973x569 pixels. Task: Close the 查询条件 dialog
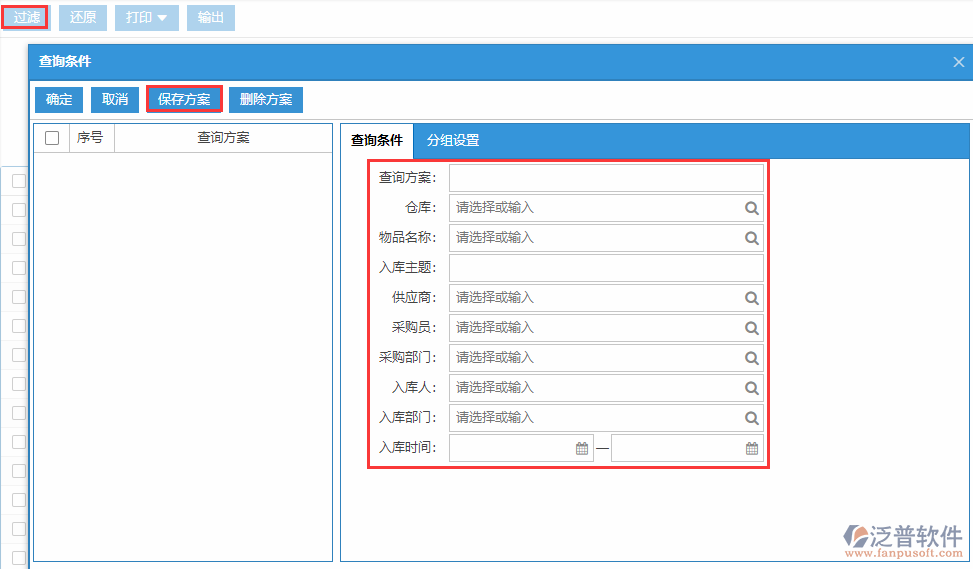click(958, 62)
